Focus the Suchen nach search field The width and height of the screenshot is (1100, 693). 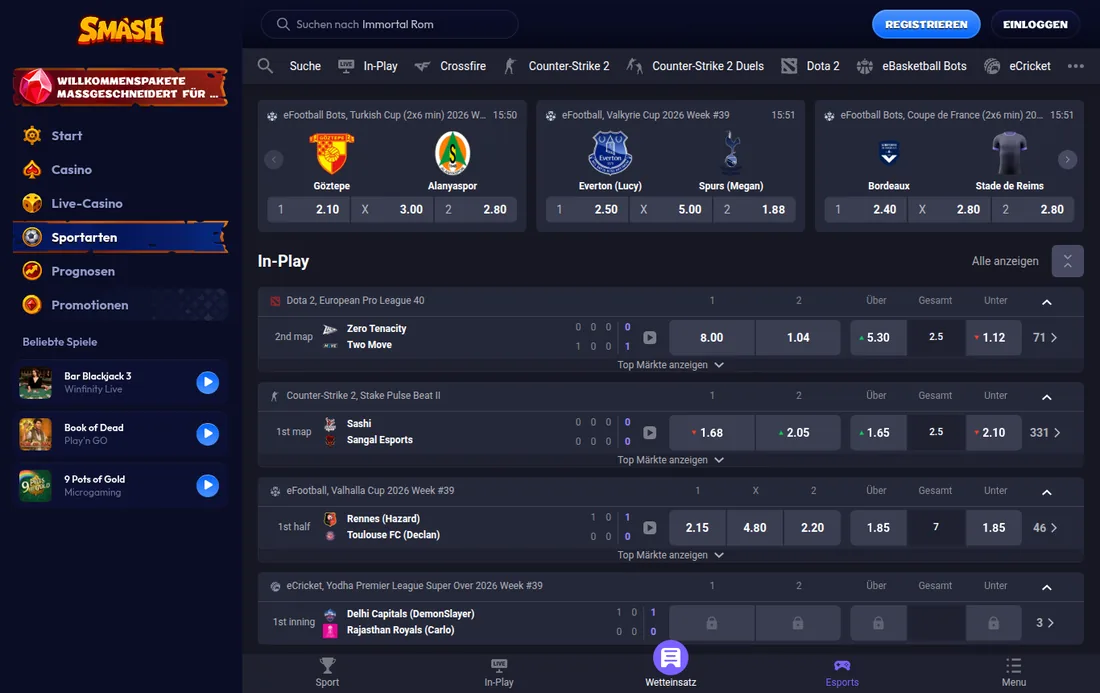coord(389,25)
